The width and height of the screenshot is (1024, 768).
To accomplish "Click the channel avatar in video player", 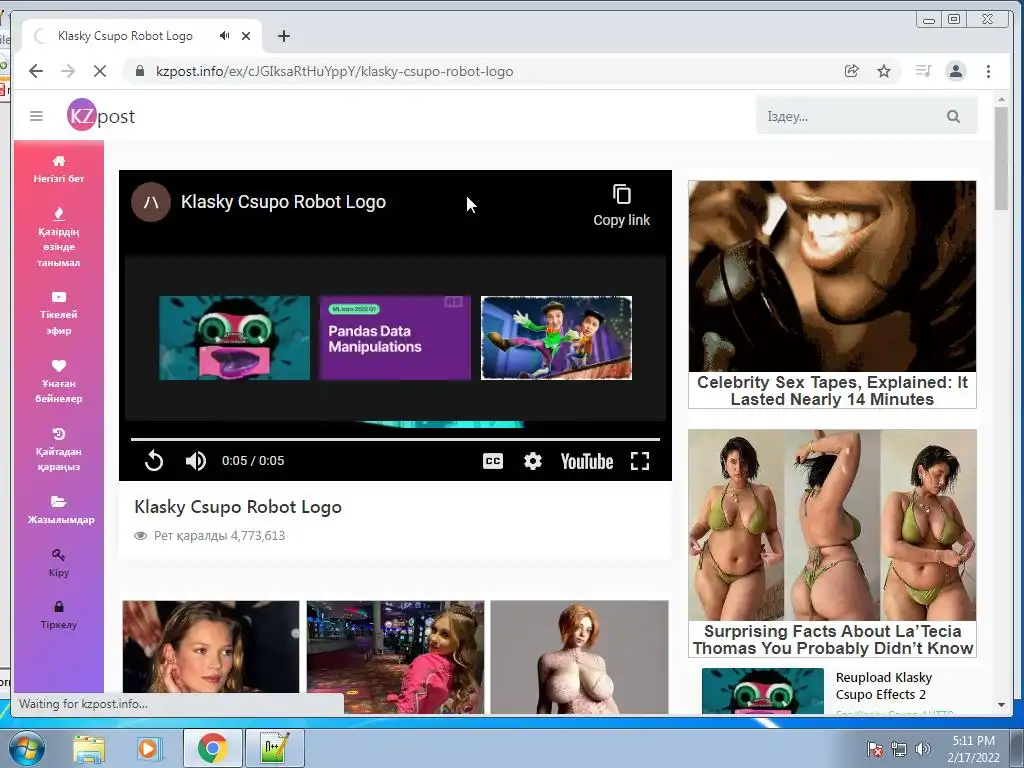I will pyautogui.click(x=151, y=202).
